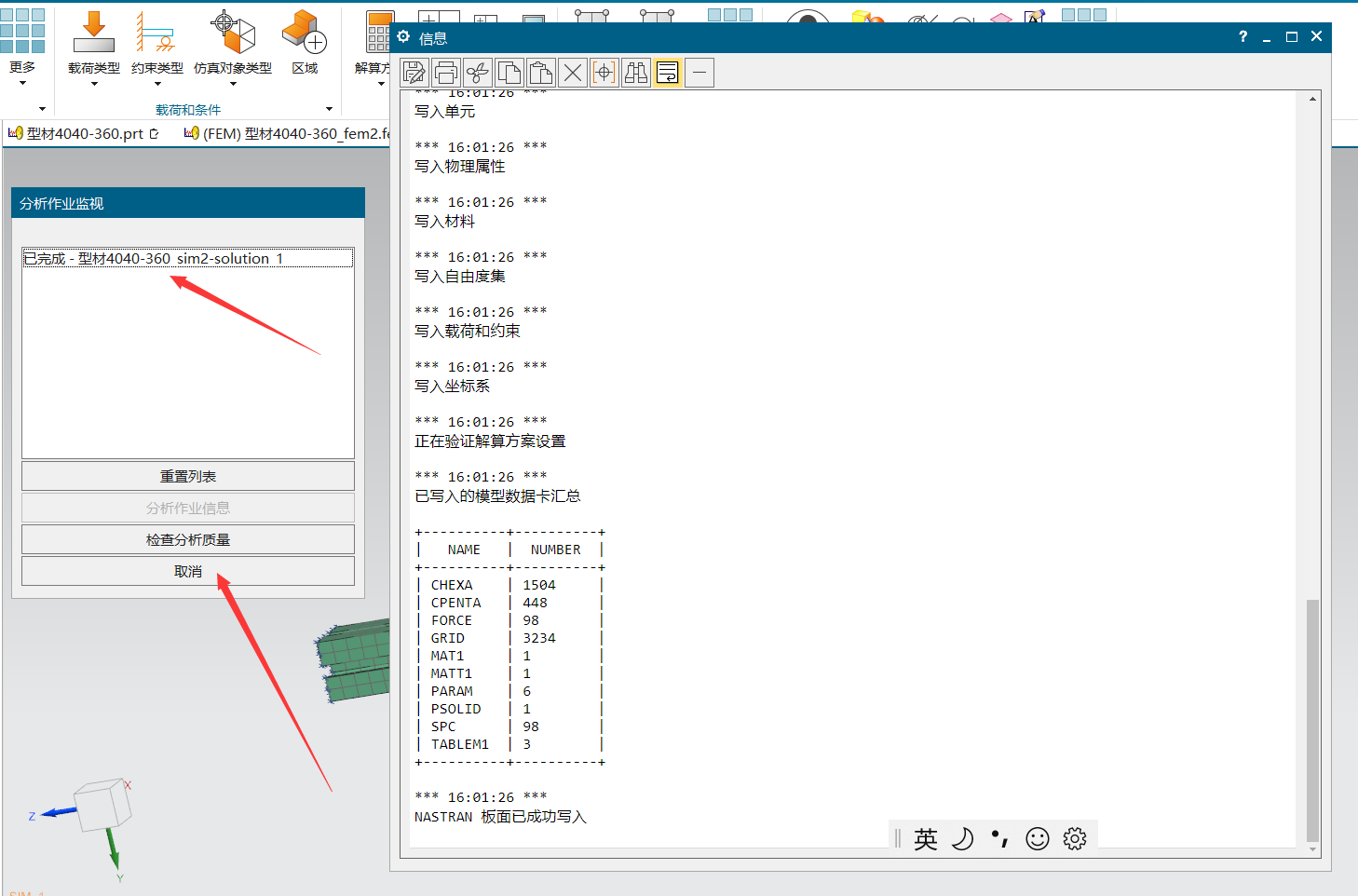The image size is (1358, 896).
Task: Click the save-to-file icon in the Information window
Action: pyautogui.click(x=414, y=72)
